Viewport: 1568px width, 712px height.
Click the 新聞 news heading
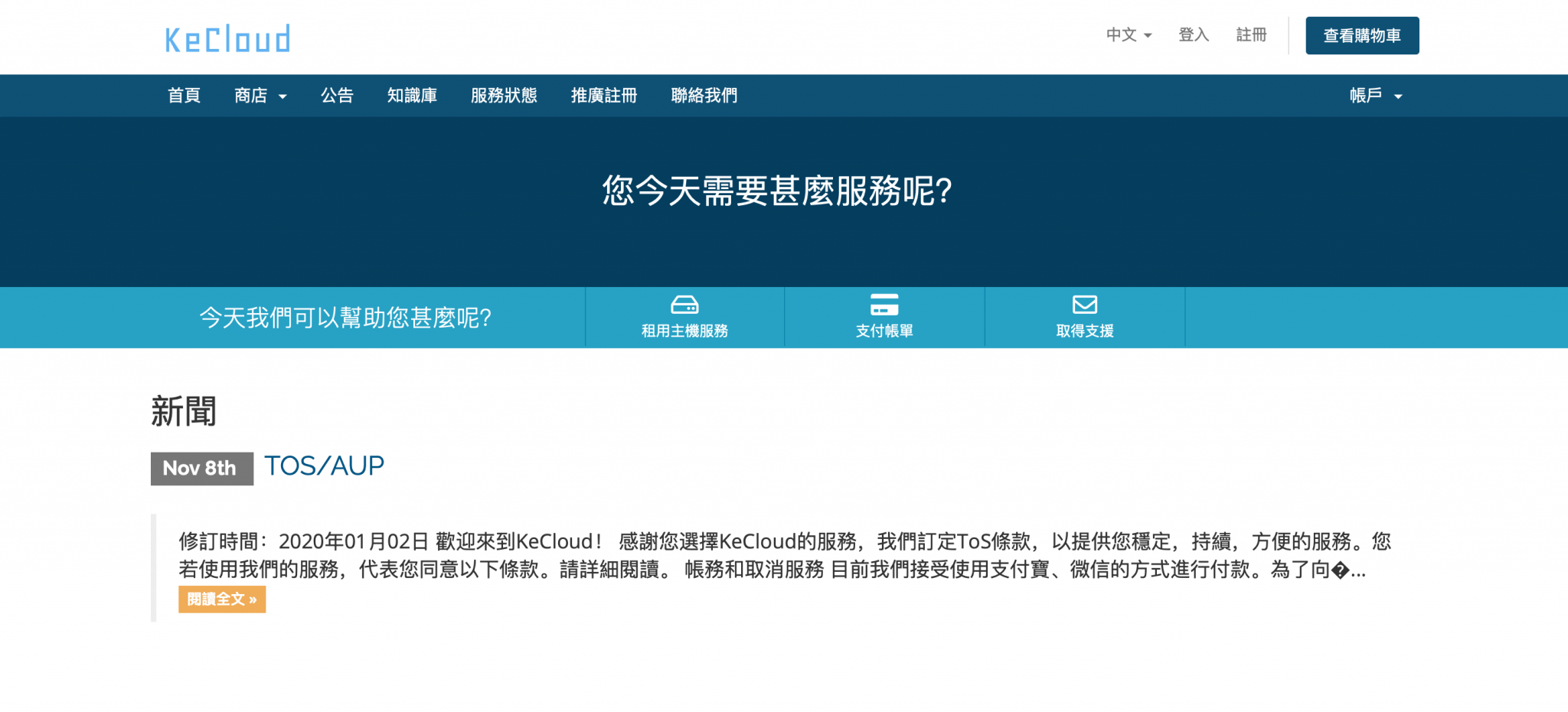pos(184,411)
